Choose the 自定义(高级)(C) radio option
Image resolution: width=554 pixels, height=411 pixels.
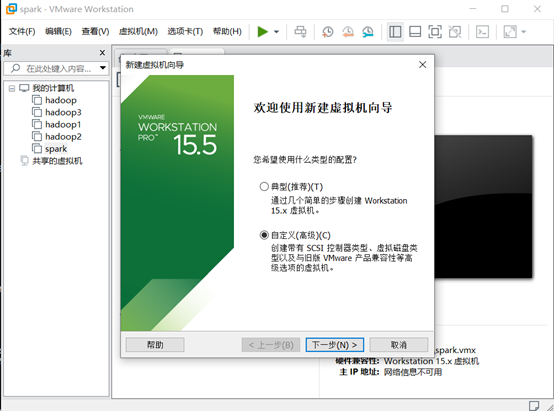pyautogui.click(x=264, y=235)
